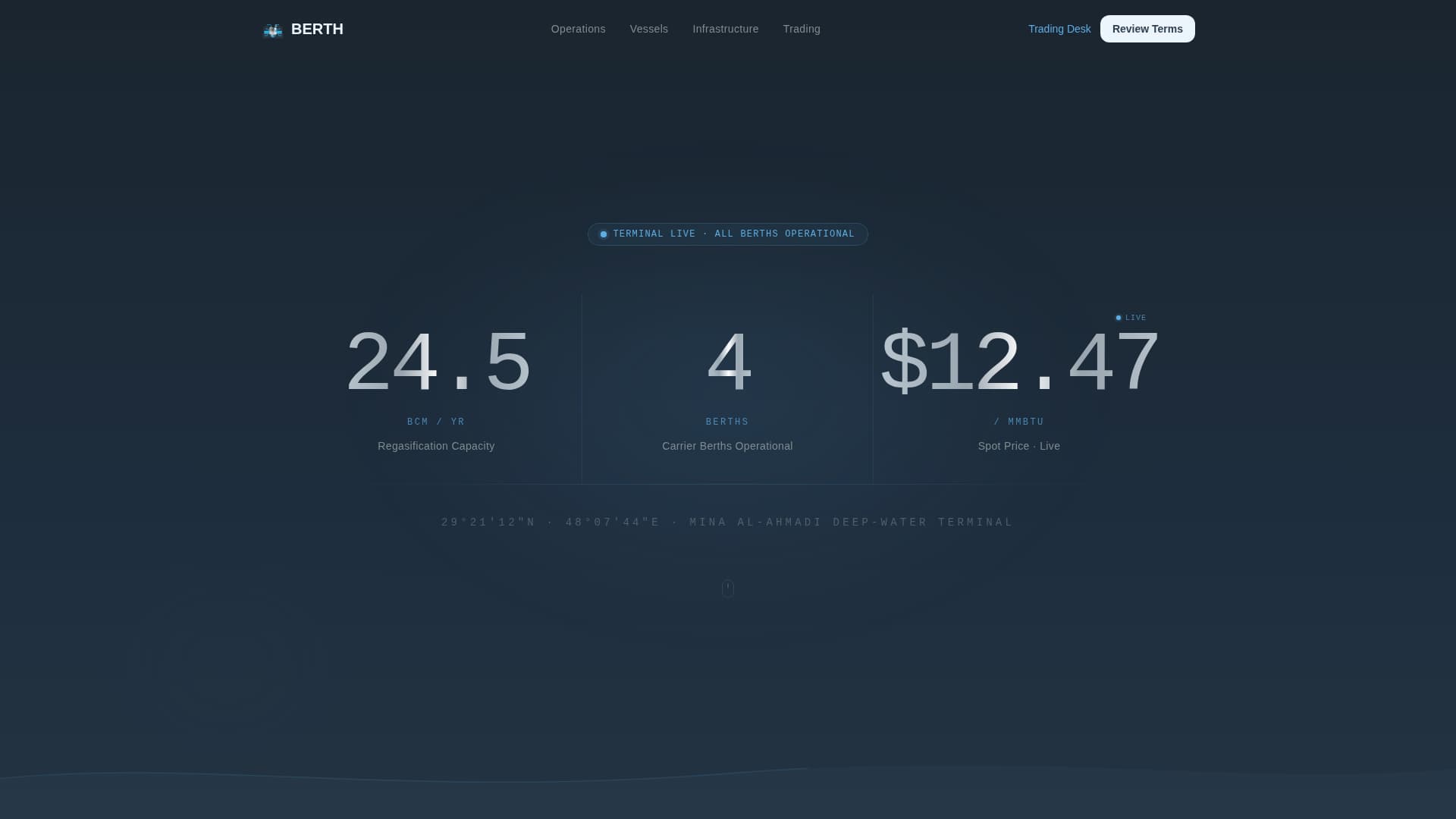This screenshot has width=1456, height=819.
Task: Click the scroll-down mouse indicator
Action: point(727,588)
